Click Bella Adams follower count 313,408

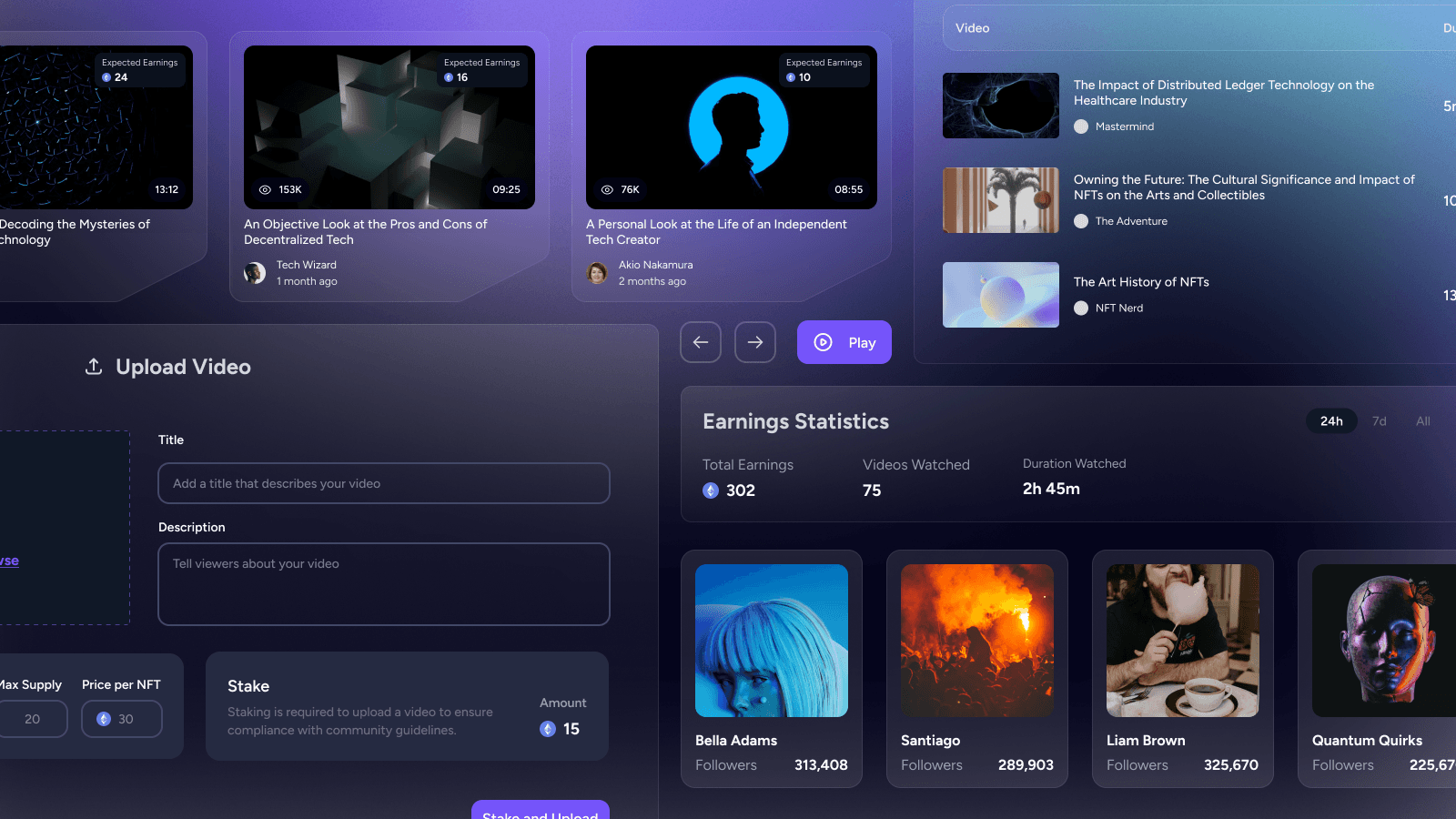tap(821, 765)
